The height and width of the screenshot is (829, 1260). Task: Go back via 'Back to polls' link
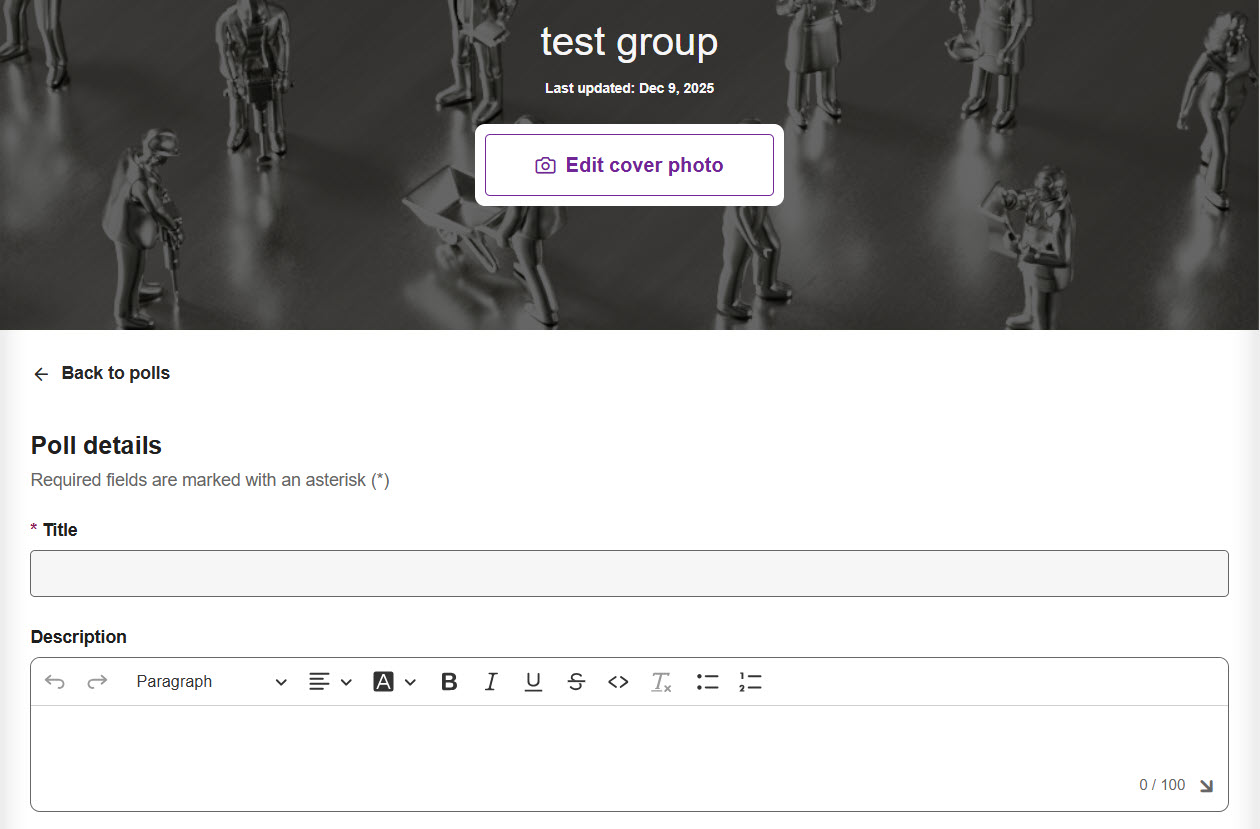115,373
